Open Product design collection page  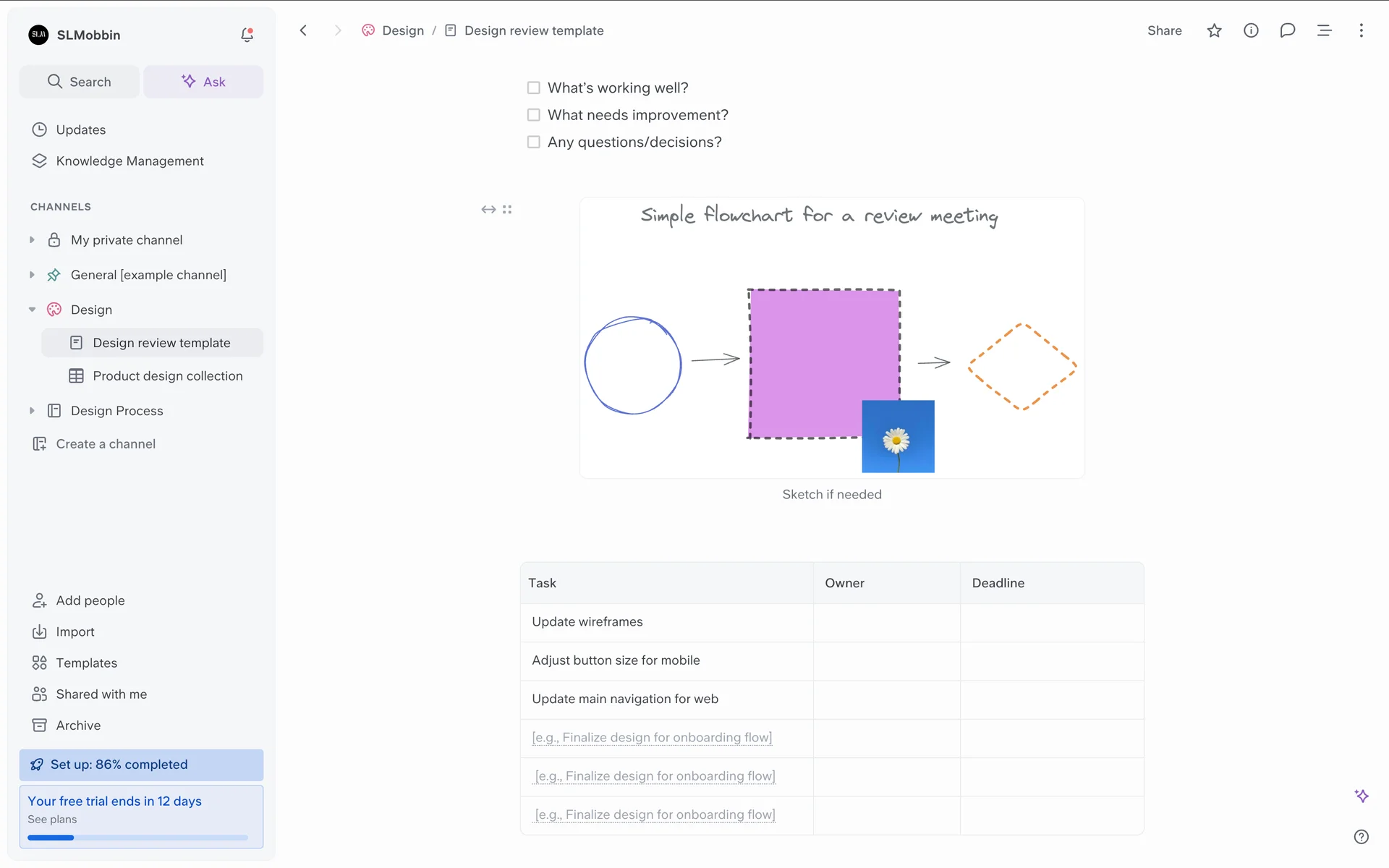(167, 376)
